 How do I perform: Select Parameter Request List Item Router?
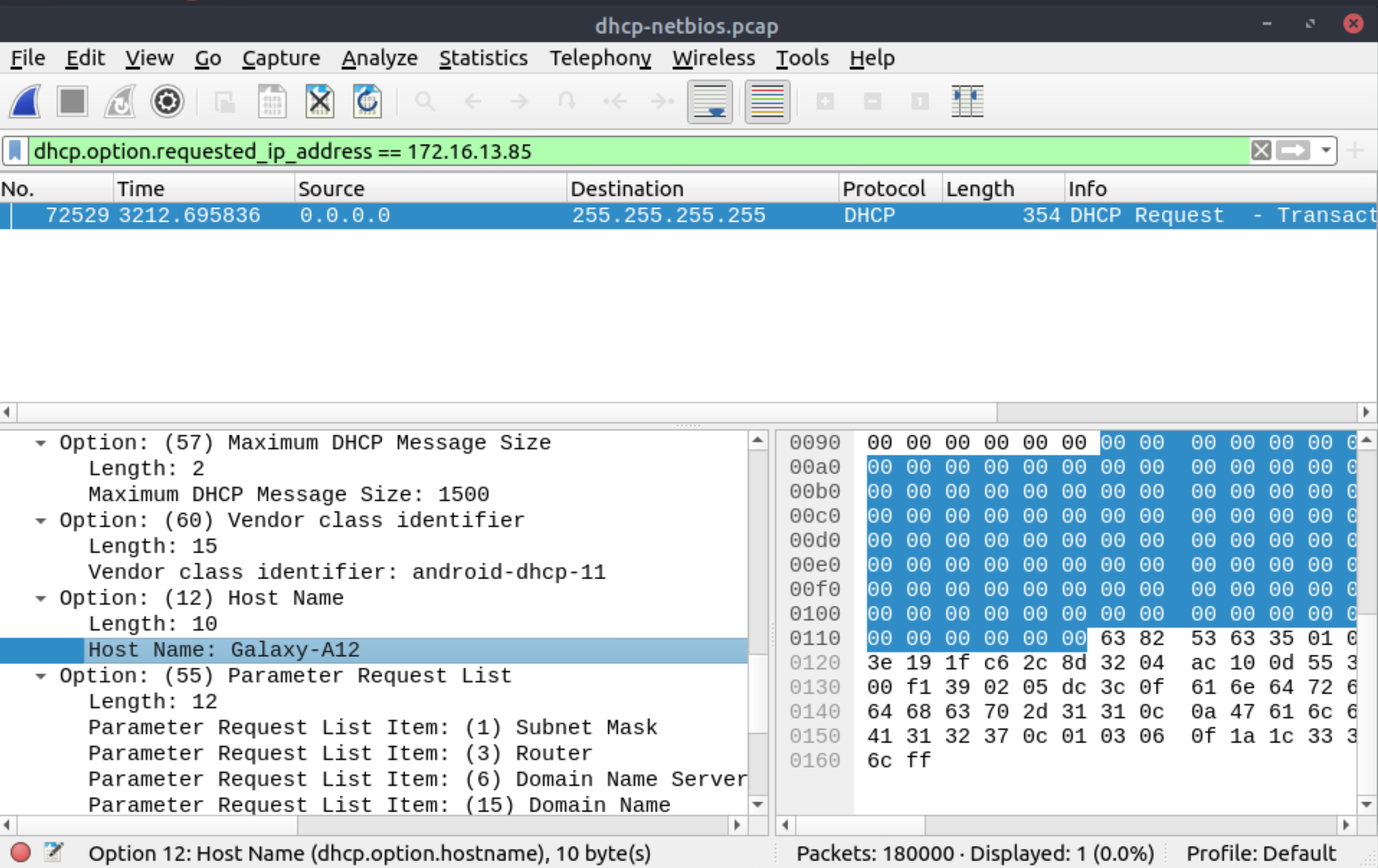[374, 754]
